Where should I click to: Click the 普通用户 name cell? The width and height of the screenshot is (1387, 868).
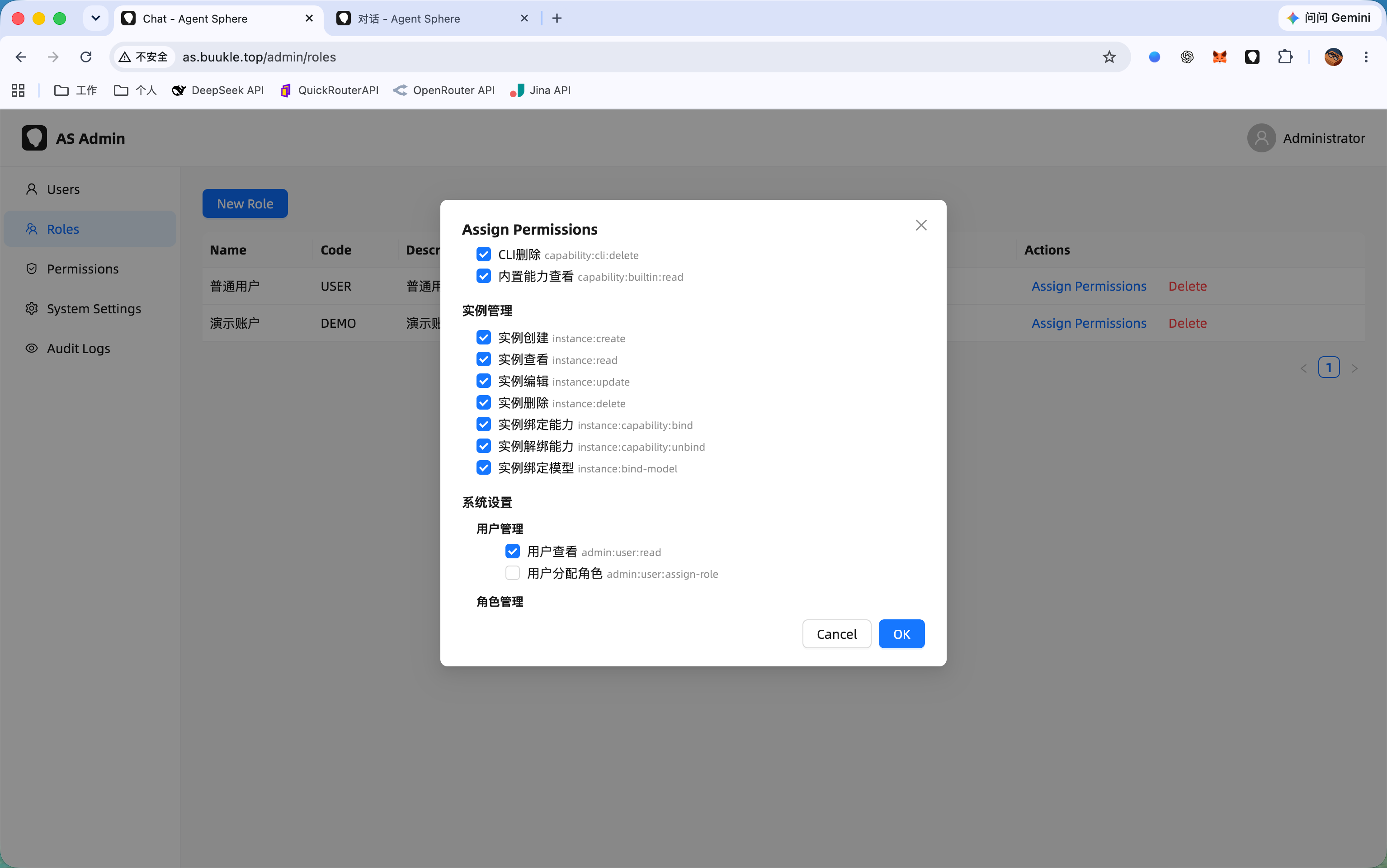tap(234, 286)
